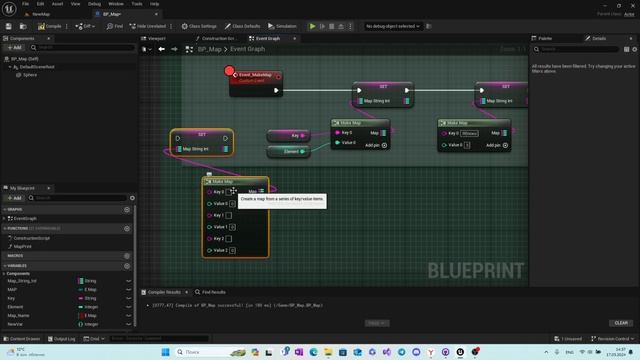Click Add in the My Blueprint panel
Image resolution: width=640 pixels, height=360 pixels.
click(14, 198)
